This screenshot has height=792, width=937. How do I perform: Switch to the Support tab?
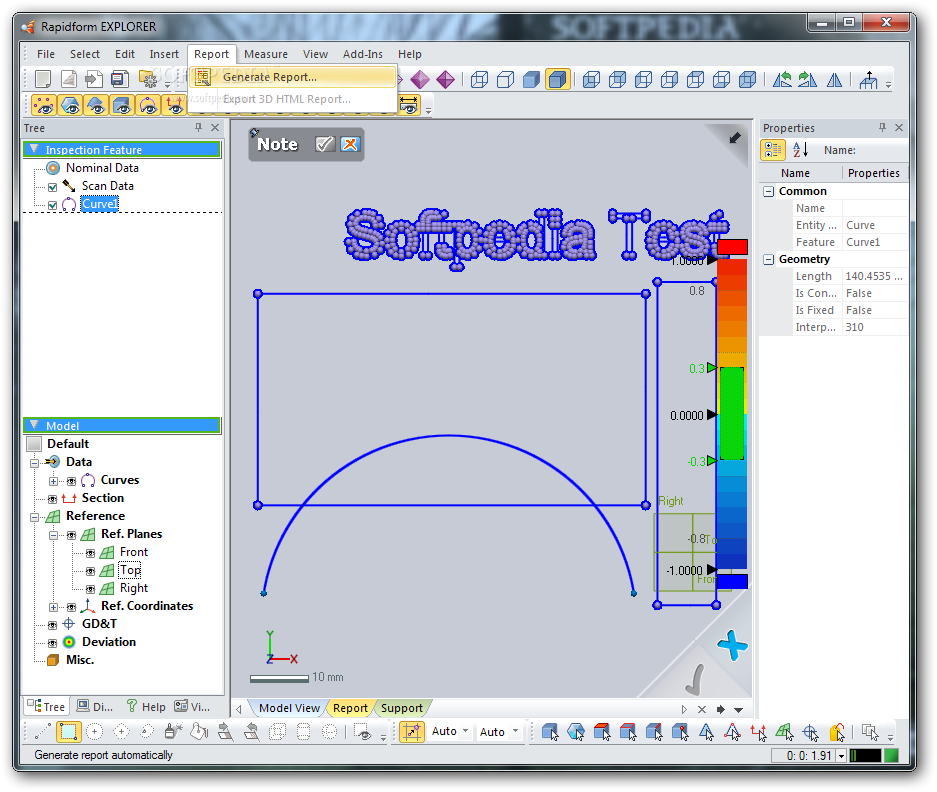click(402, 708)
